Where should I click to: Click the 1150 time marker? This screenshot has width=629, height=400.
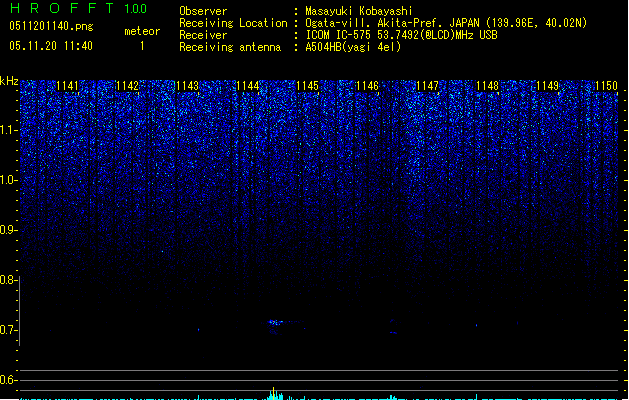tap(607, 86)
